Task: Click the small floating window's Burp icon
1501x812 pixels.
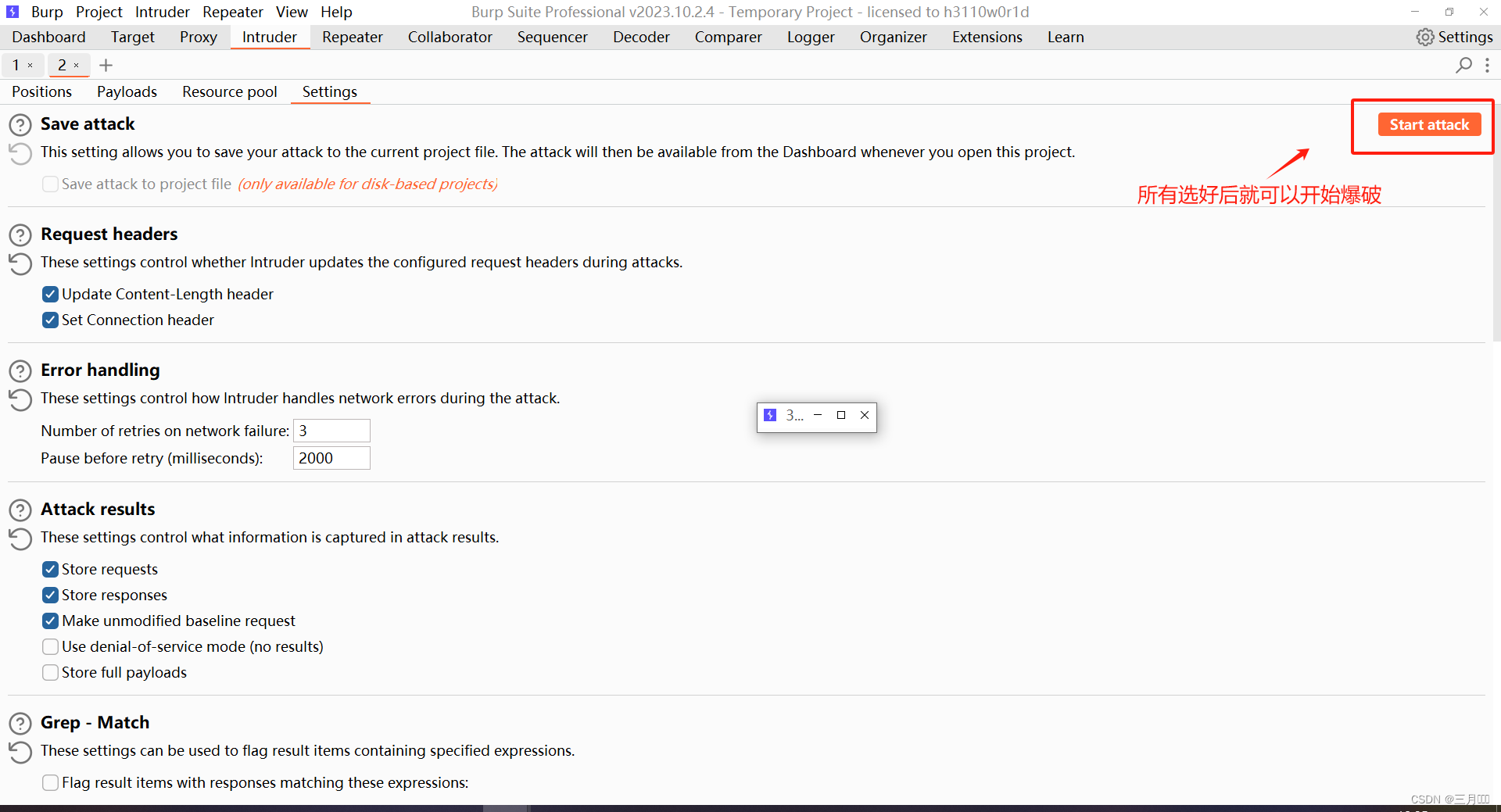Action: click(x=770, y=415)
